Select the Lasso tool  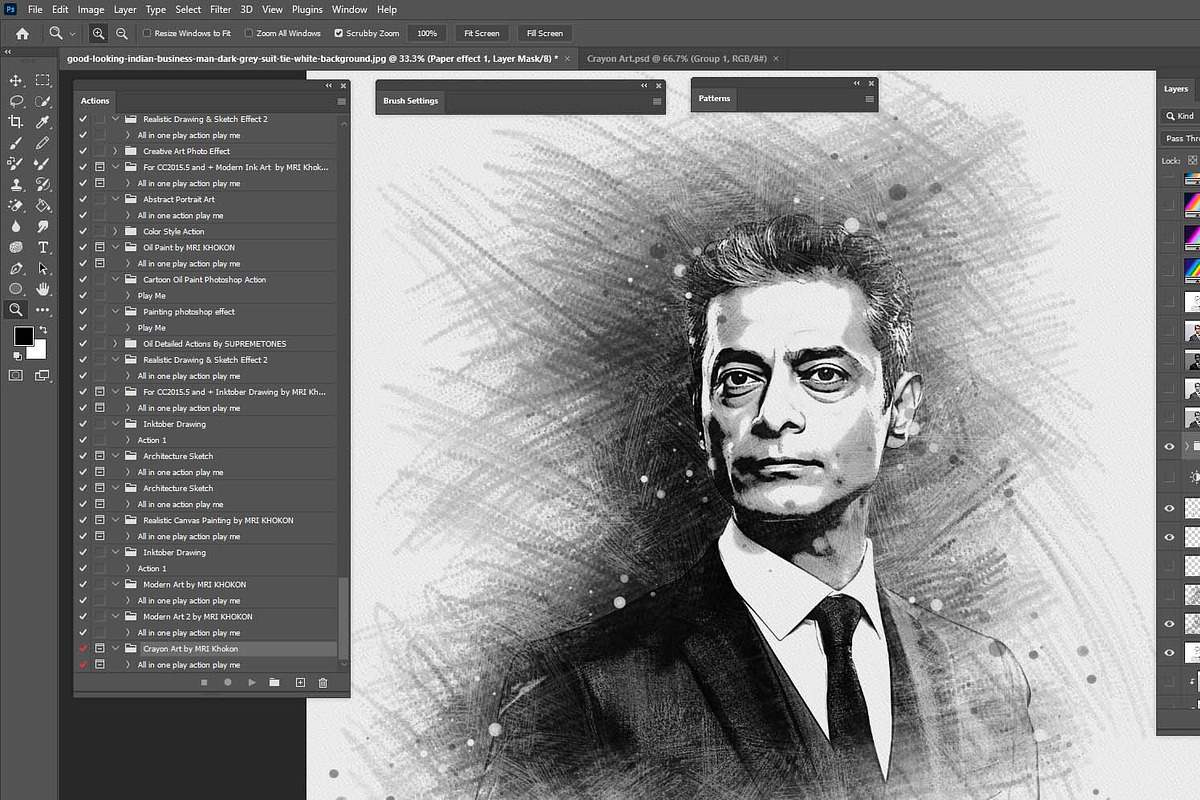pos(16,101)
